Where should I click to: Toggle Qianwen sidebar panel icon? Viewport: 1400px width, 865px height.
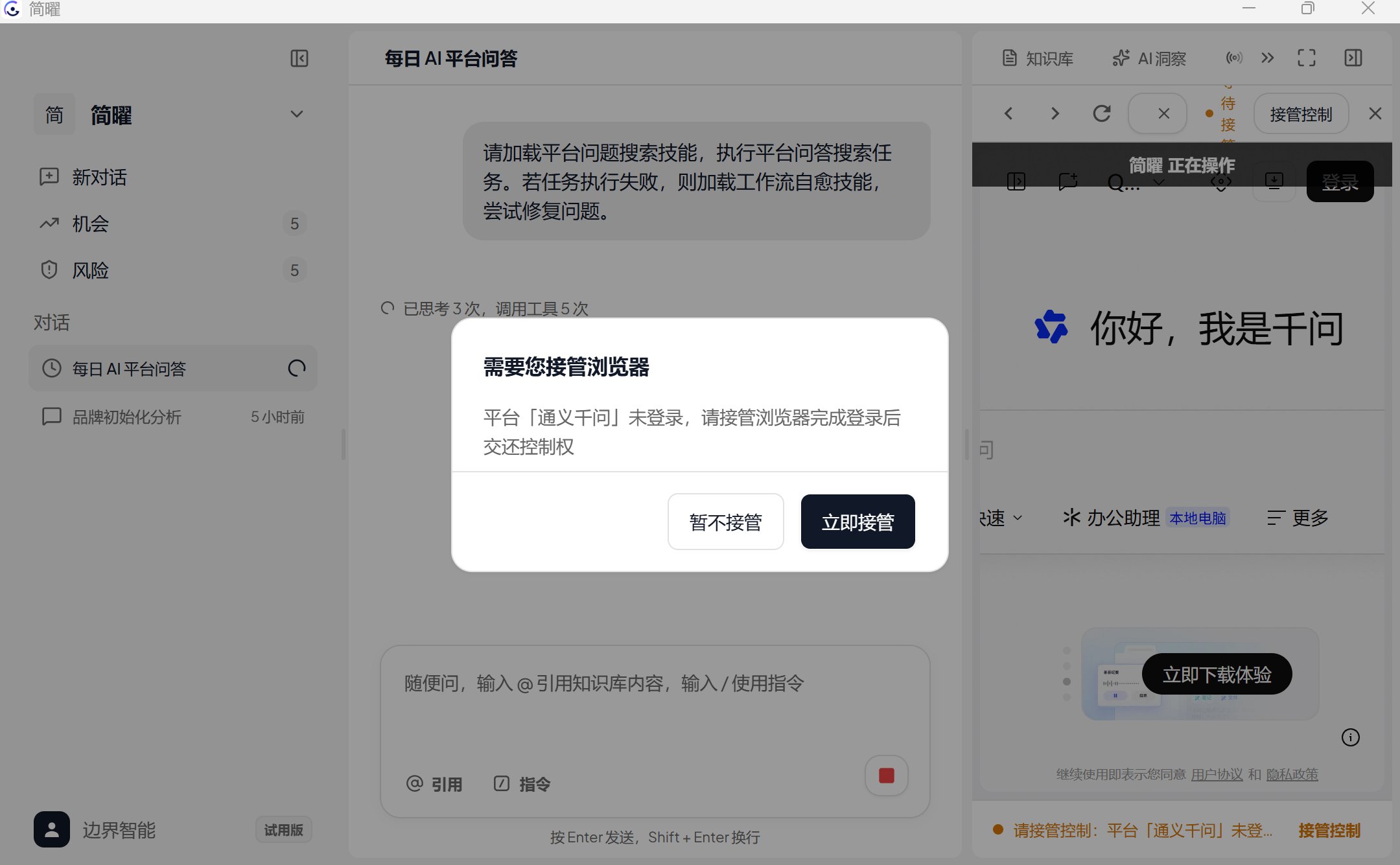click(1016, 181)
